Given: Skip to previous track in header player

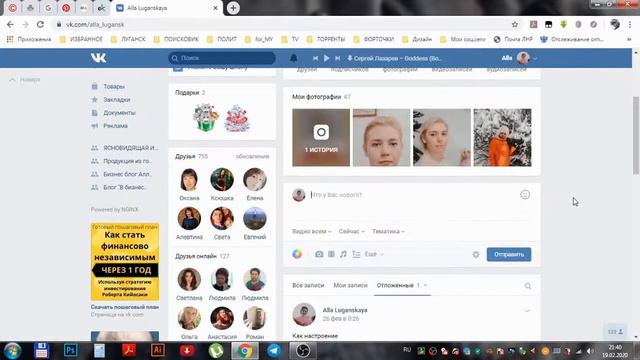Looking at the screenshot, I should coord(315,58).
